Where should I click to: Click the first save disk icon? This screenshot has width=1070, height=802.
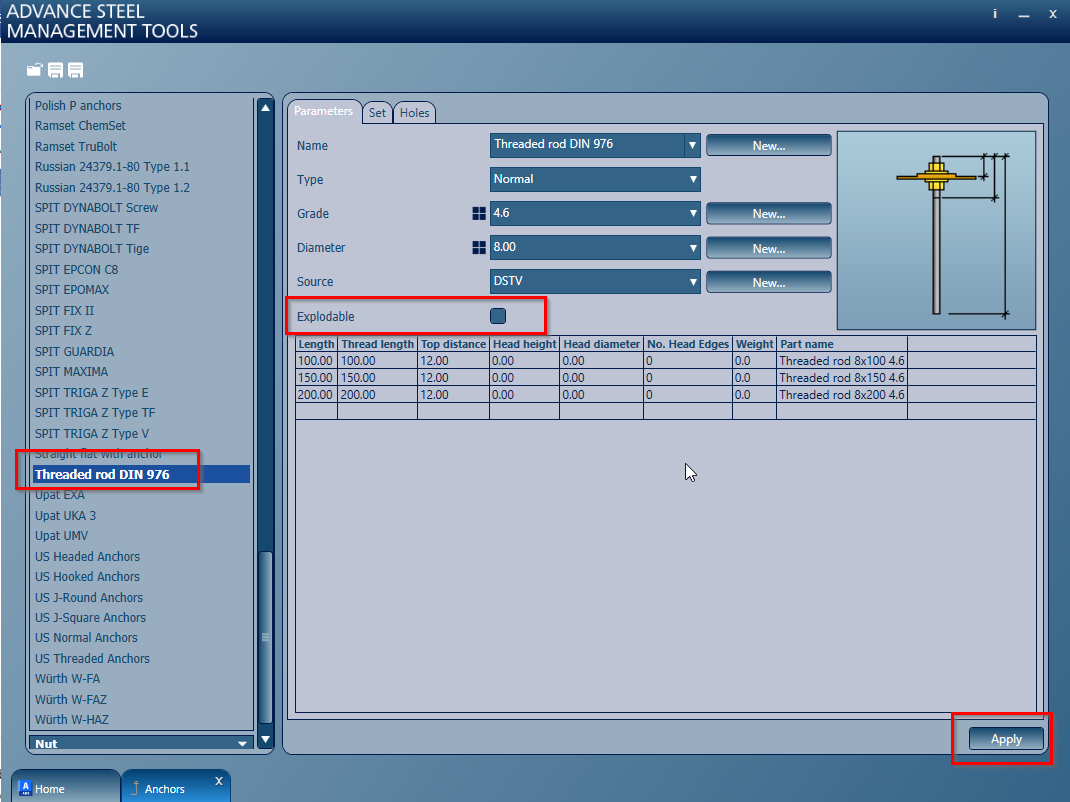55,70
